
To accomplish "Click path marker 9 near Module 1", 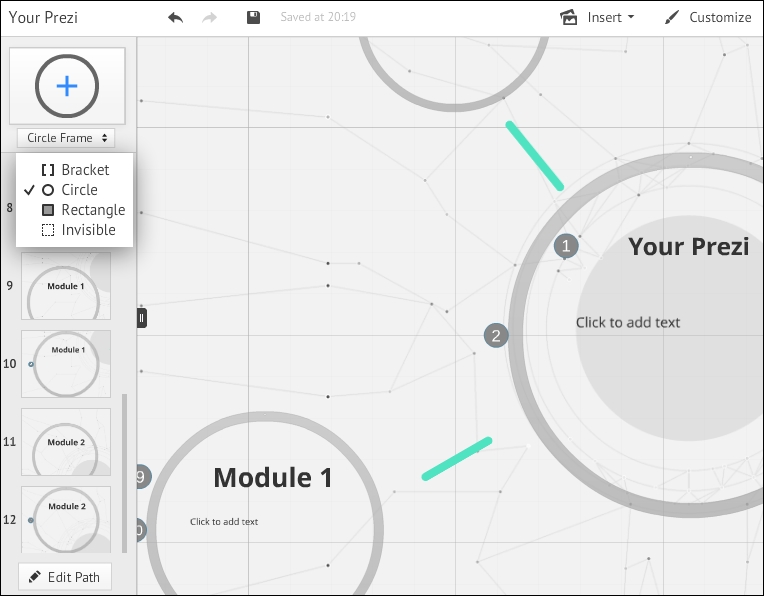I will pos(143,477).
